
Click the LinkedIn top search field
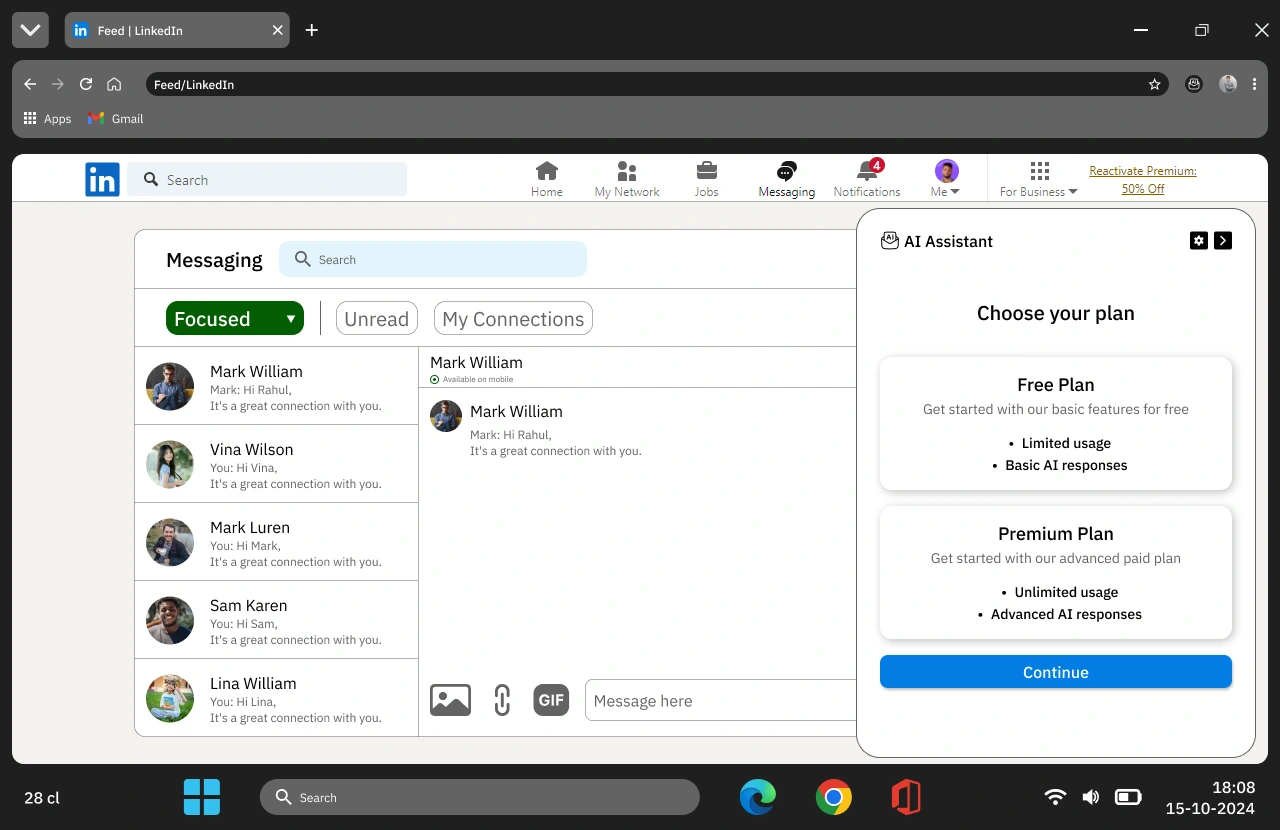tap(267, 179)
